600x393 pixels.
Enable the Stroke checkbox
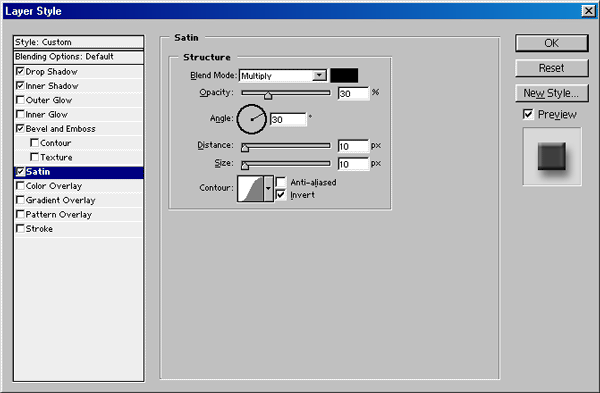click(20, 228)
